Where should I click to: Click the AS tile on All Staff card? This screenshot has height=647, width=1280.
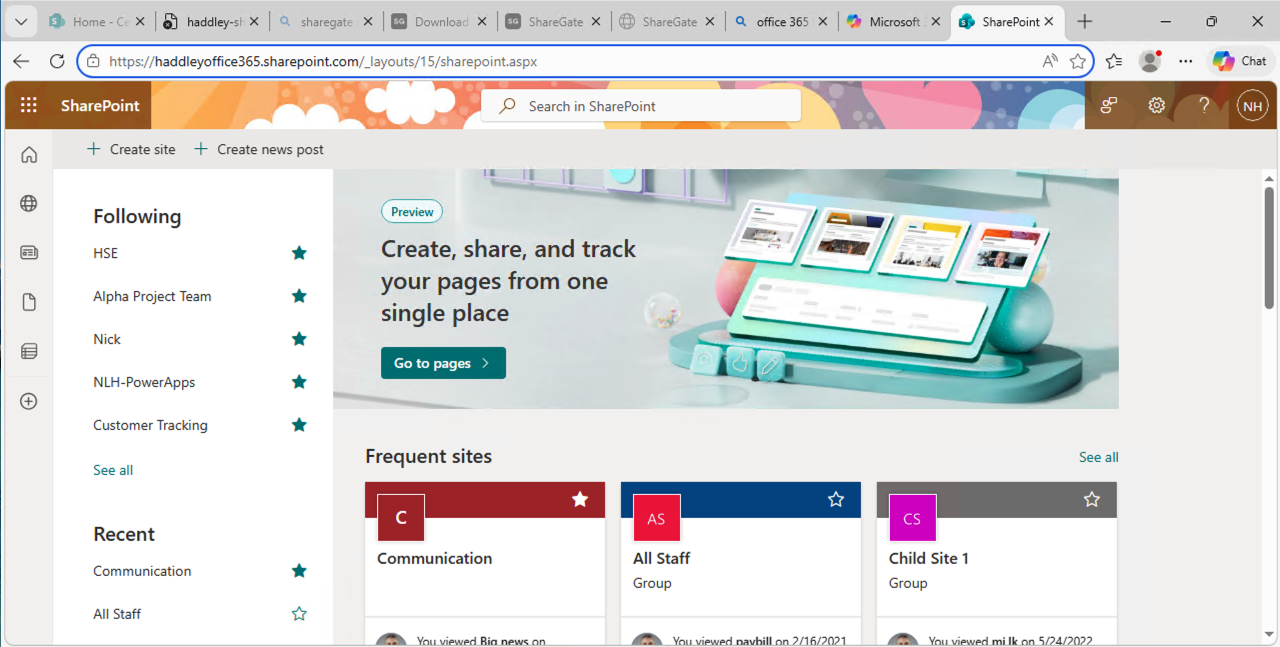[x=656, y=518]
